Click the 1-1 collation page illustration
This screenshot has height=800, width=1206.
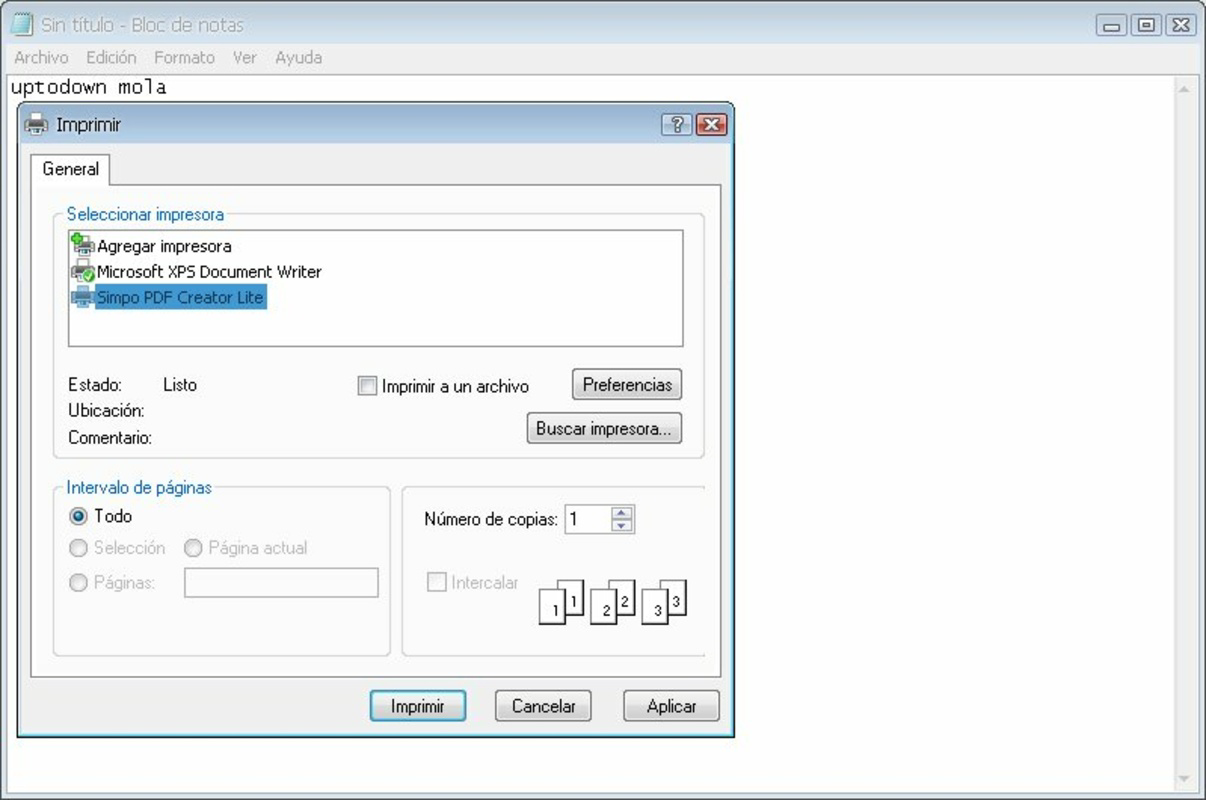(x=561, y=602)
